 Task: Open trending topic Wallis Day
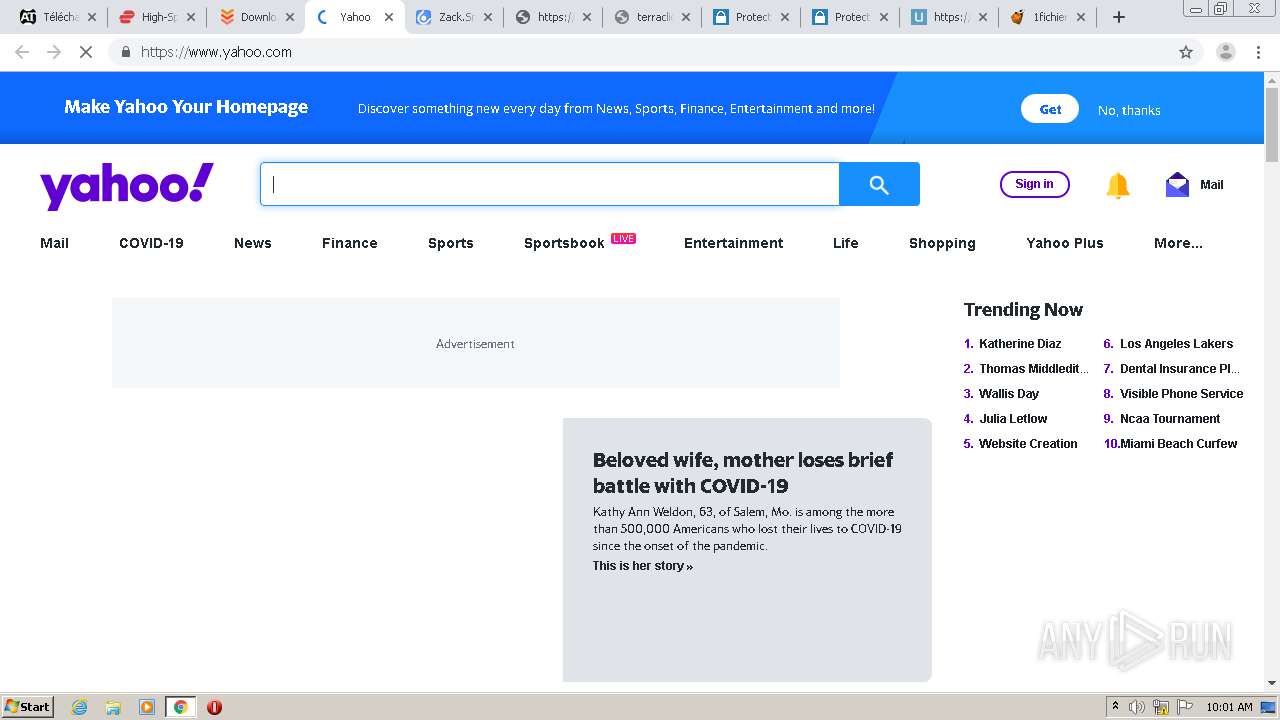pyautogui.click(x=1009, y=394)
